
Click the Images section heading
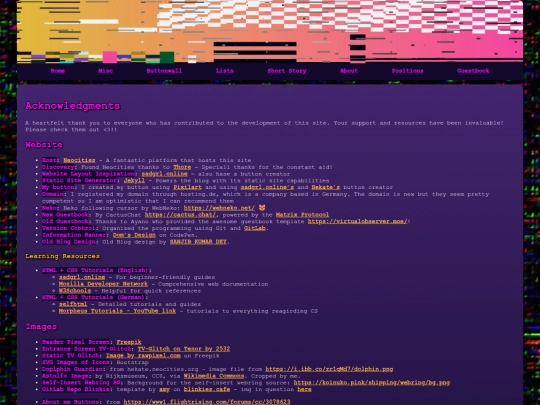coord(41,326)
